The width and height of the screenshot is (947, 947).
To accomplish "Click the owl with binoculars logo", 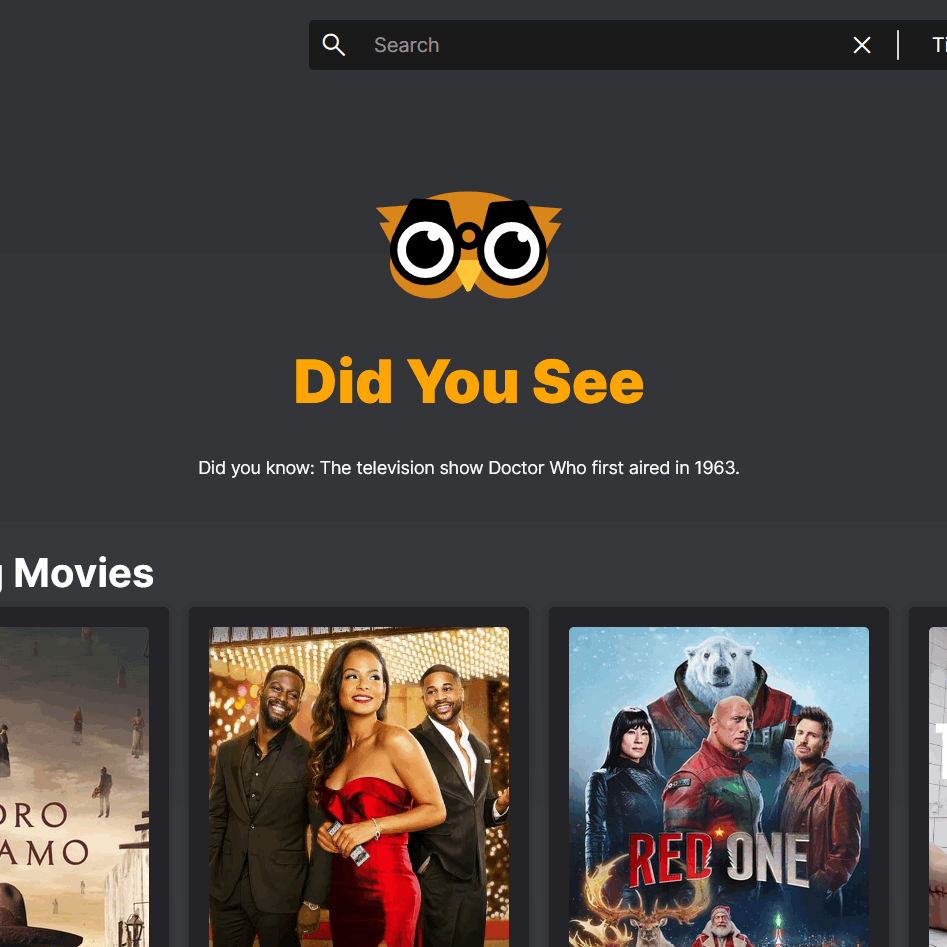I will (469, 245).
